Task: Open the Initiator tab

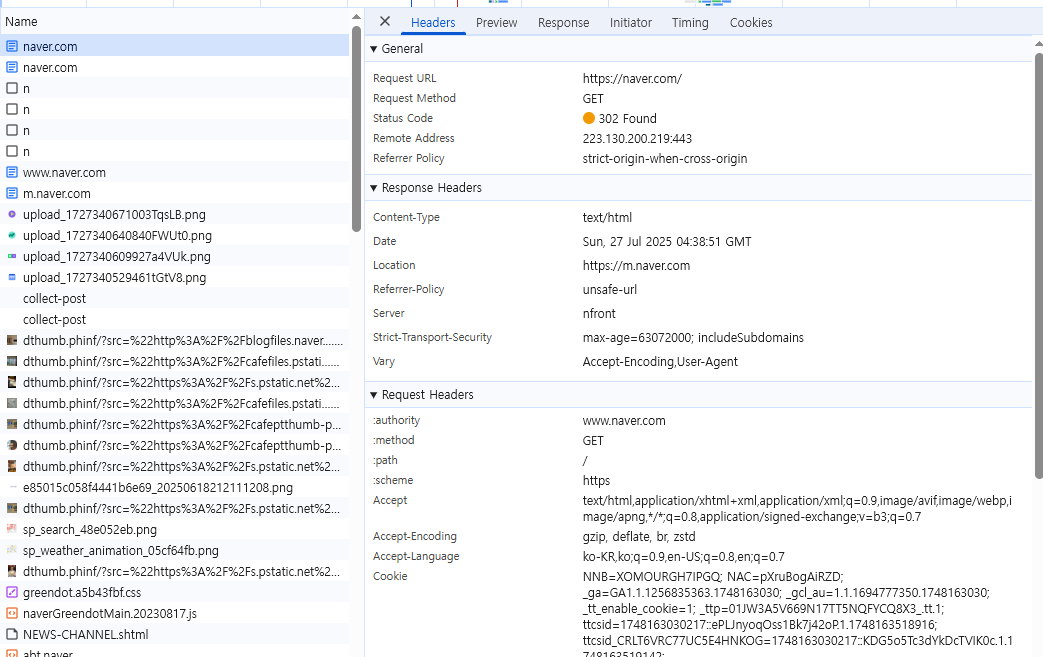Action: [x=631, y=23]
